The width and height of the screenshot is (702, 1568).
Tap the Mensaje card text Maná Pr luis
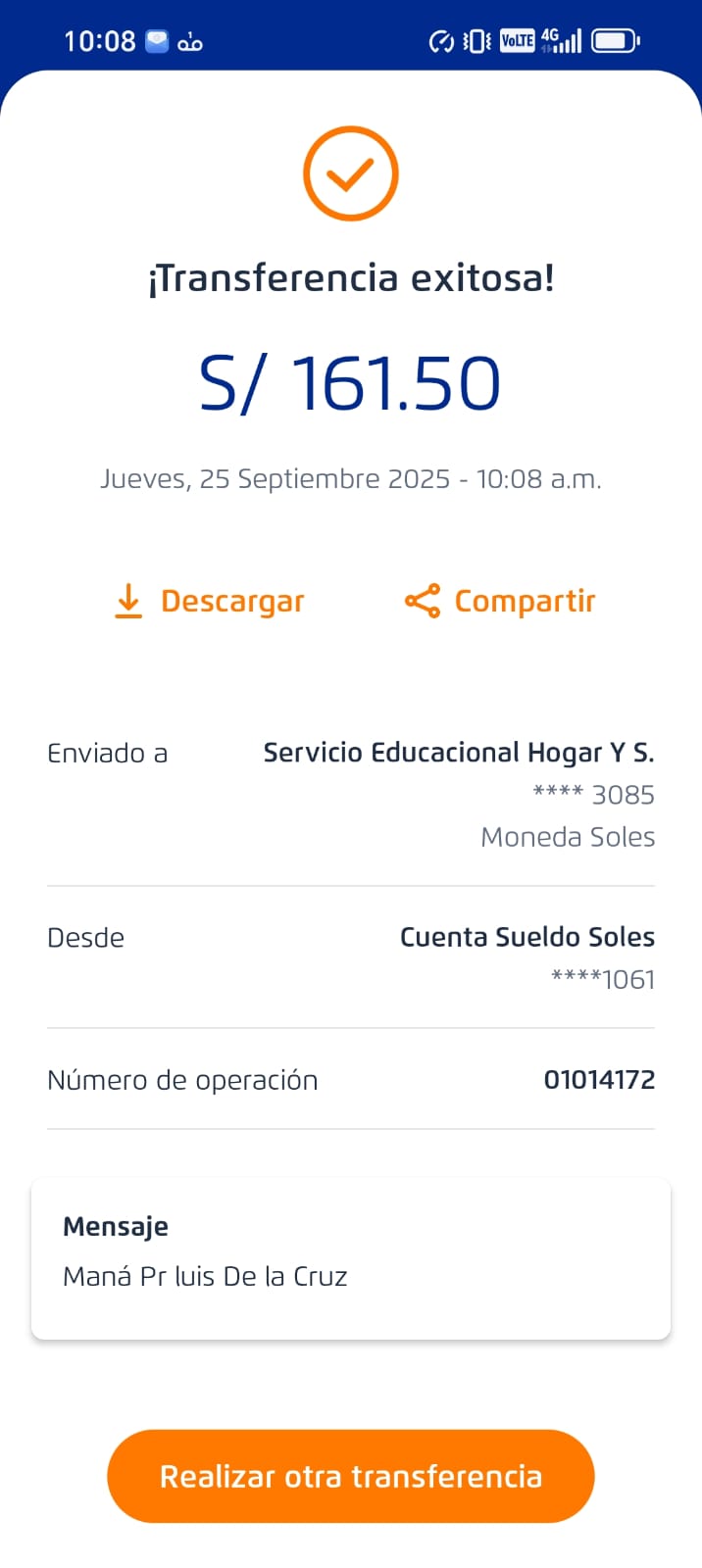(205, 1276)
